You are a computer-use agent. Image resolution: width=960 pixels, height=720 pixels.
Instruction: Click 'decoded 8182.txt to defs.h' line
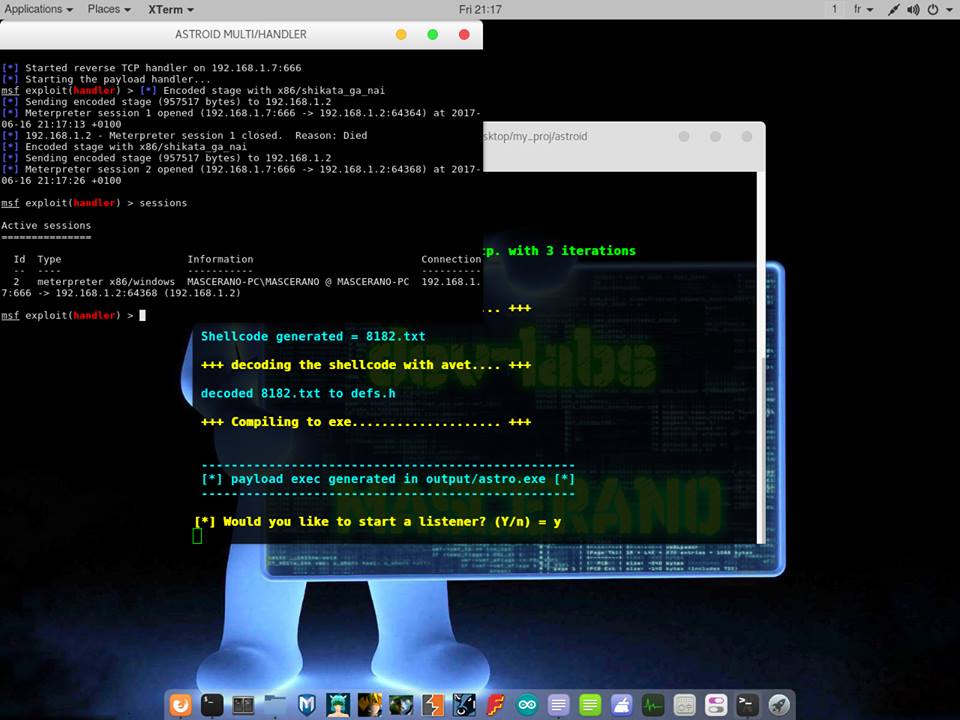(298, 393)
